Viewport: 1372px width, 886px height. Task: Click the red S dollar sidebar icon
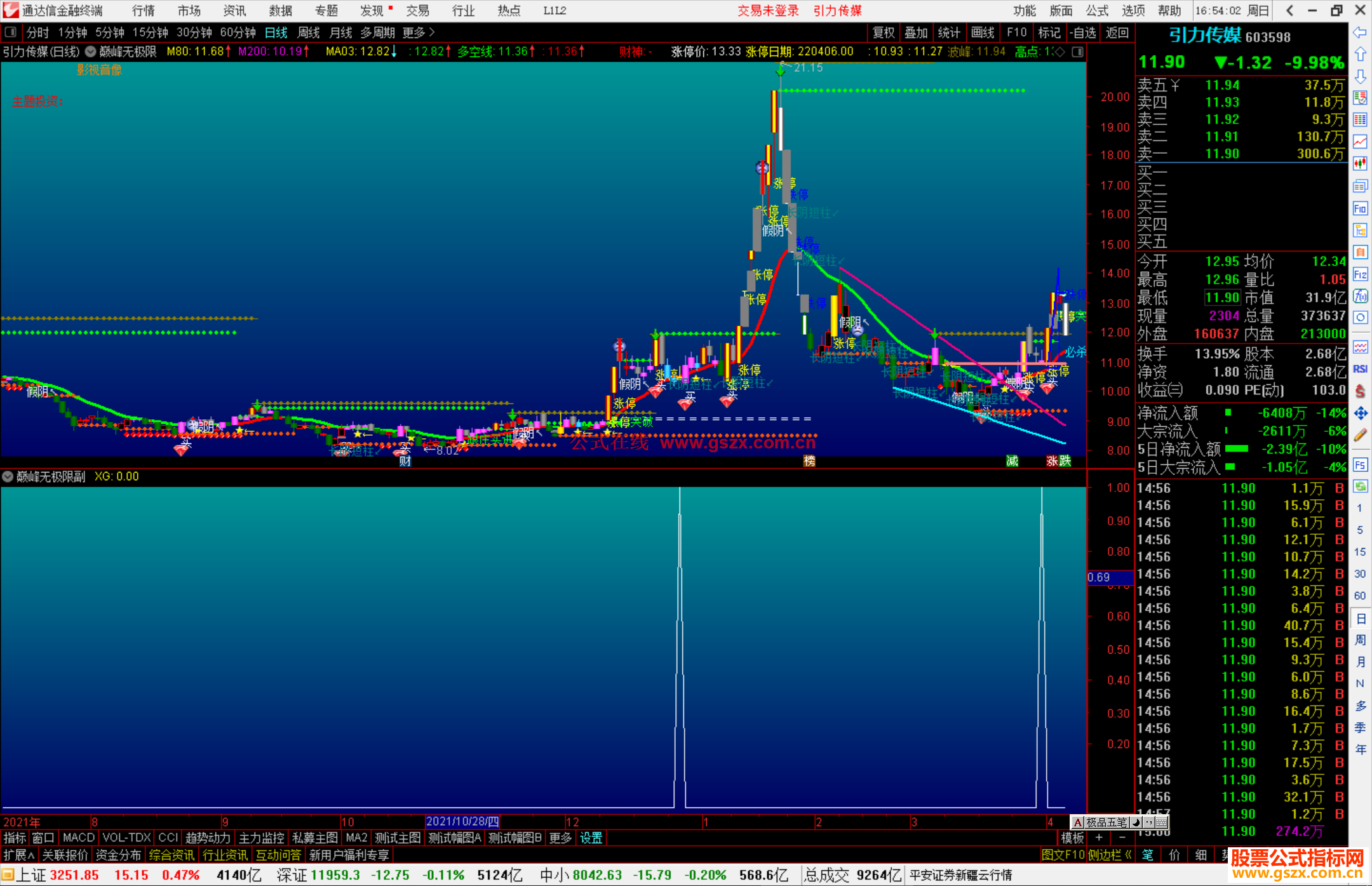(1360, 391)
